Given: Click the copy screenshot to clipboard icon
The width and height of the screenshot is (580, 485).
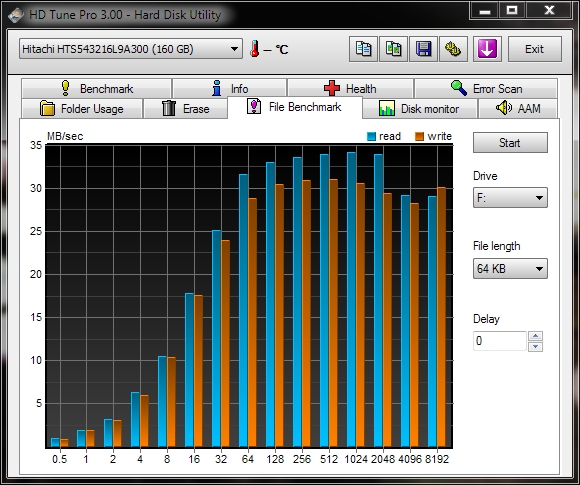Looking at the screenshot, I should click(394, 49).
